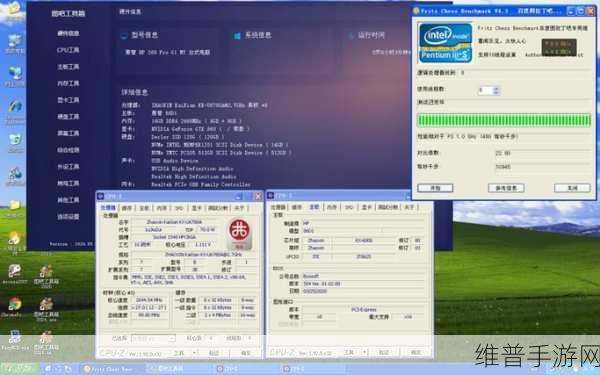The image size is (600, 375).
Task: Switch to 内存 tab in left CPU-Z window
Action: [x=161, y=208]
